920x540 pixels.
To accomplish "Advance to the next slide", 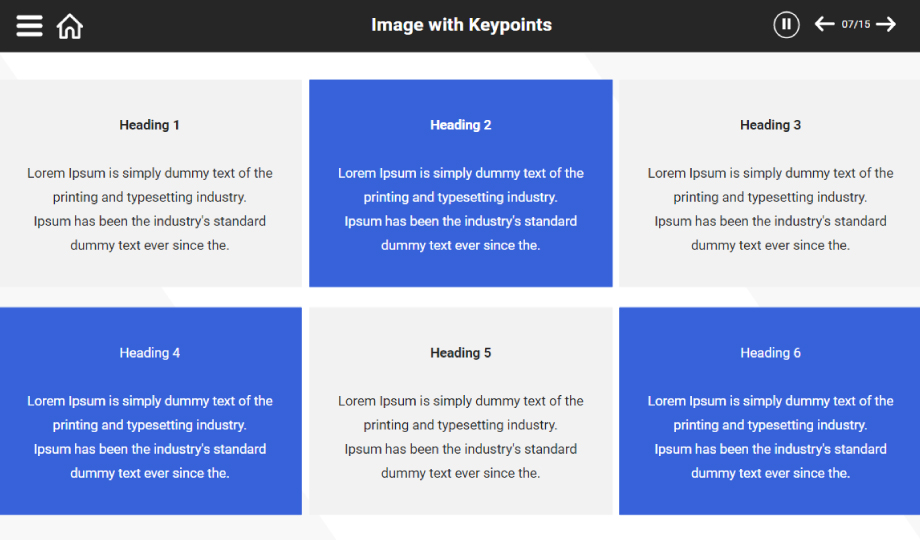I will [x=886, y=24].
